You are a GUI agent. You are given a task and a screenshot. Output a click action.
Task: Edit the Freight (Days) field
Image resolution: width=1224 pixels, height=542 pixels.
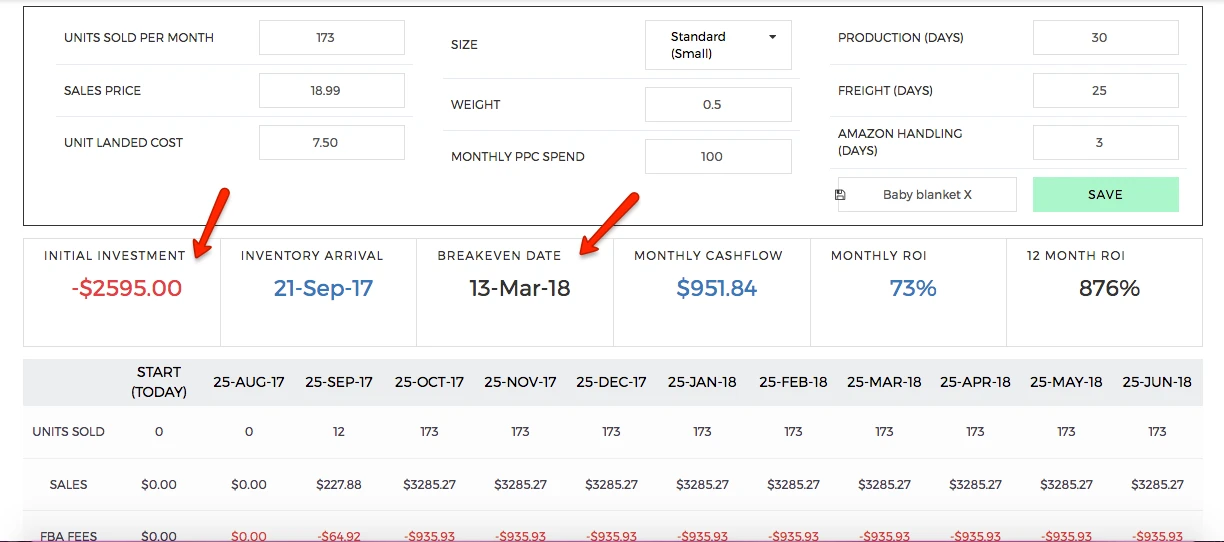1105,90
